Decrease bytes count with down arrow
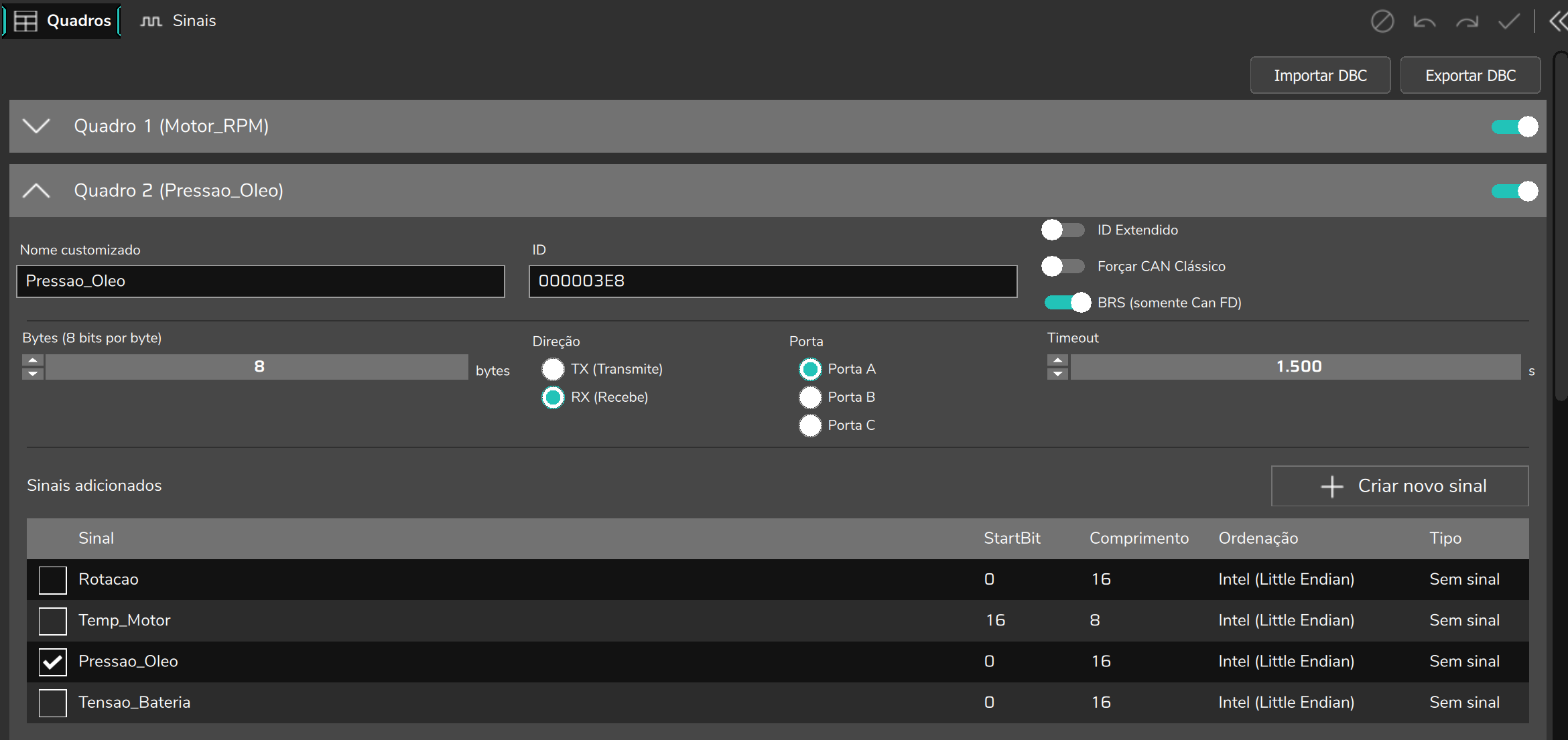 tap(33, 374)
